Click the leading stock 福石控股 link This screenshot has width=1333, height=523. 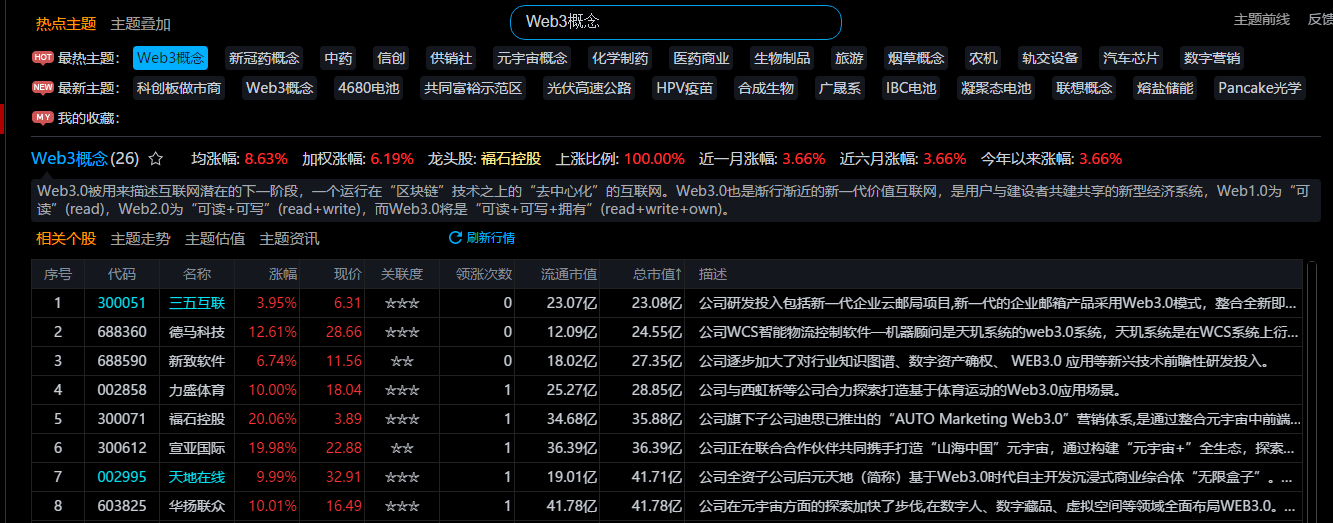(511, 158)
